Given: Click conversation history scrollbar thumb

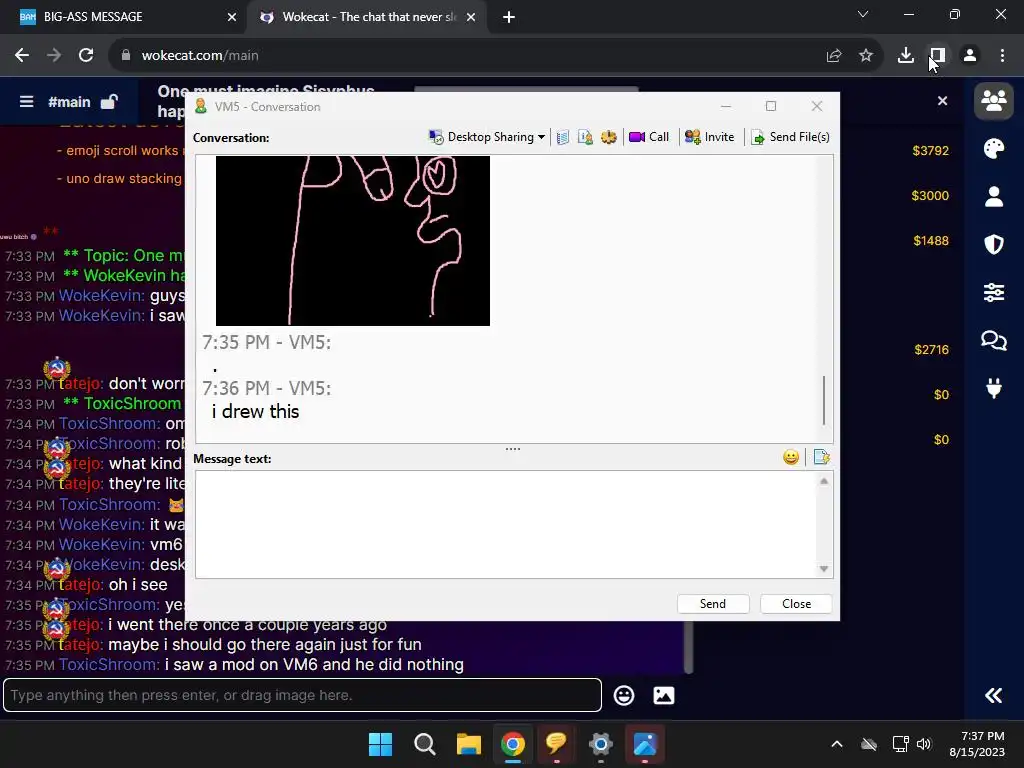Looking at the screenshot, I should click(824, 400).
